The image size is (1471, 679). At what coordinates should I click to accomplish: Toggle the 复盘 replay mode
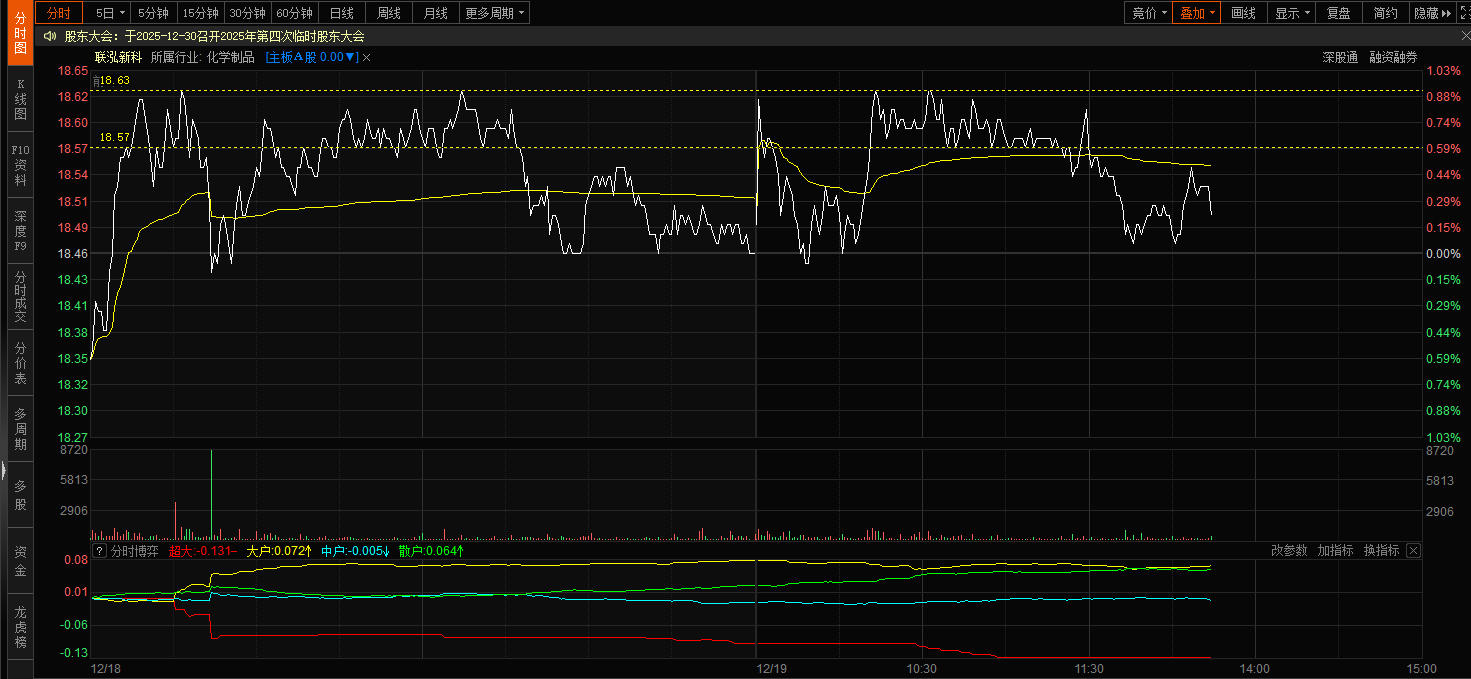1338,13
